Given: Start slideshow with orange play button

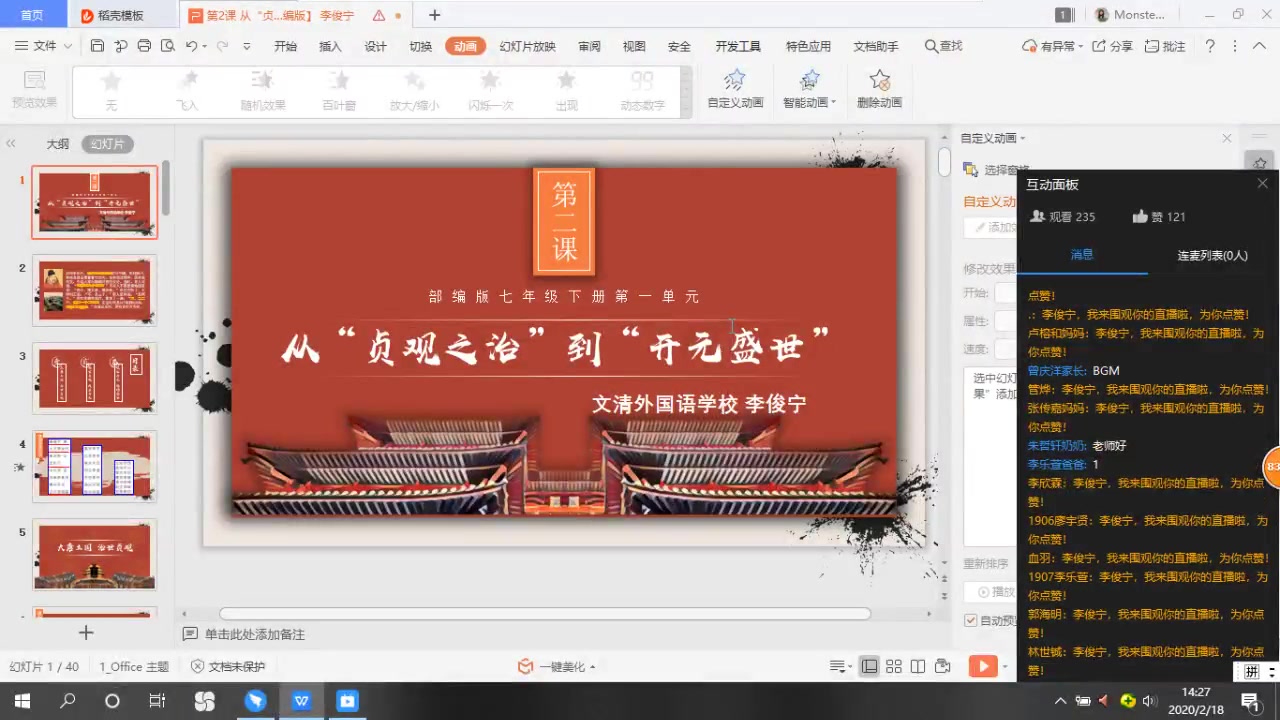Looking at the screenshot, I should [x=983, y=666].
